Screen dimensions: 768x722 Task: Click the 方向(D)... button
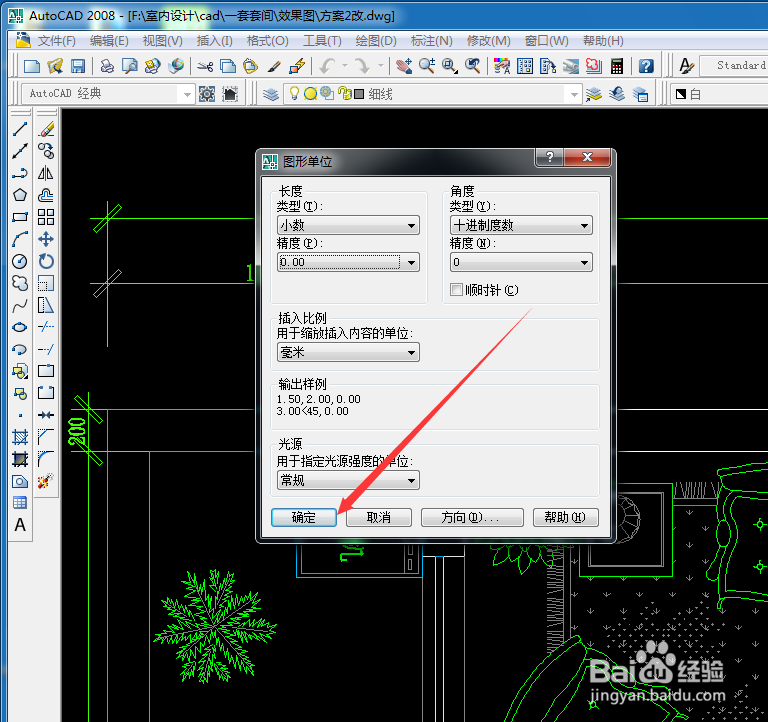(472, 517)
